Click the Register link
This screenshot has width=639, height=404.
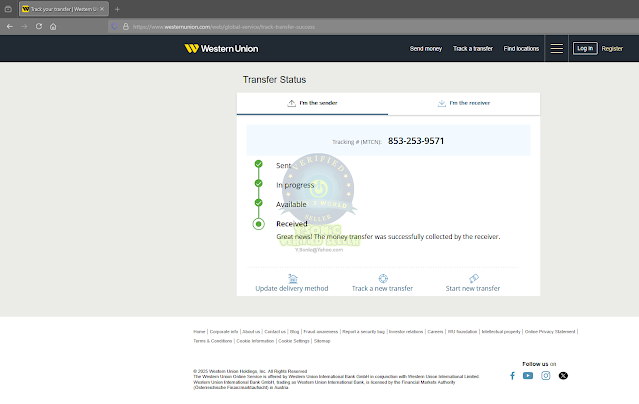pyautogui.click(x=612, y=49)
